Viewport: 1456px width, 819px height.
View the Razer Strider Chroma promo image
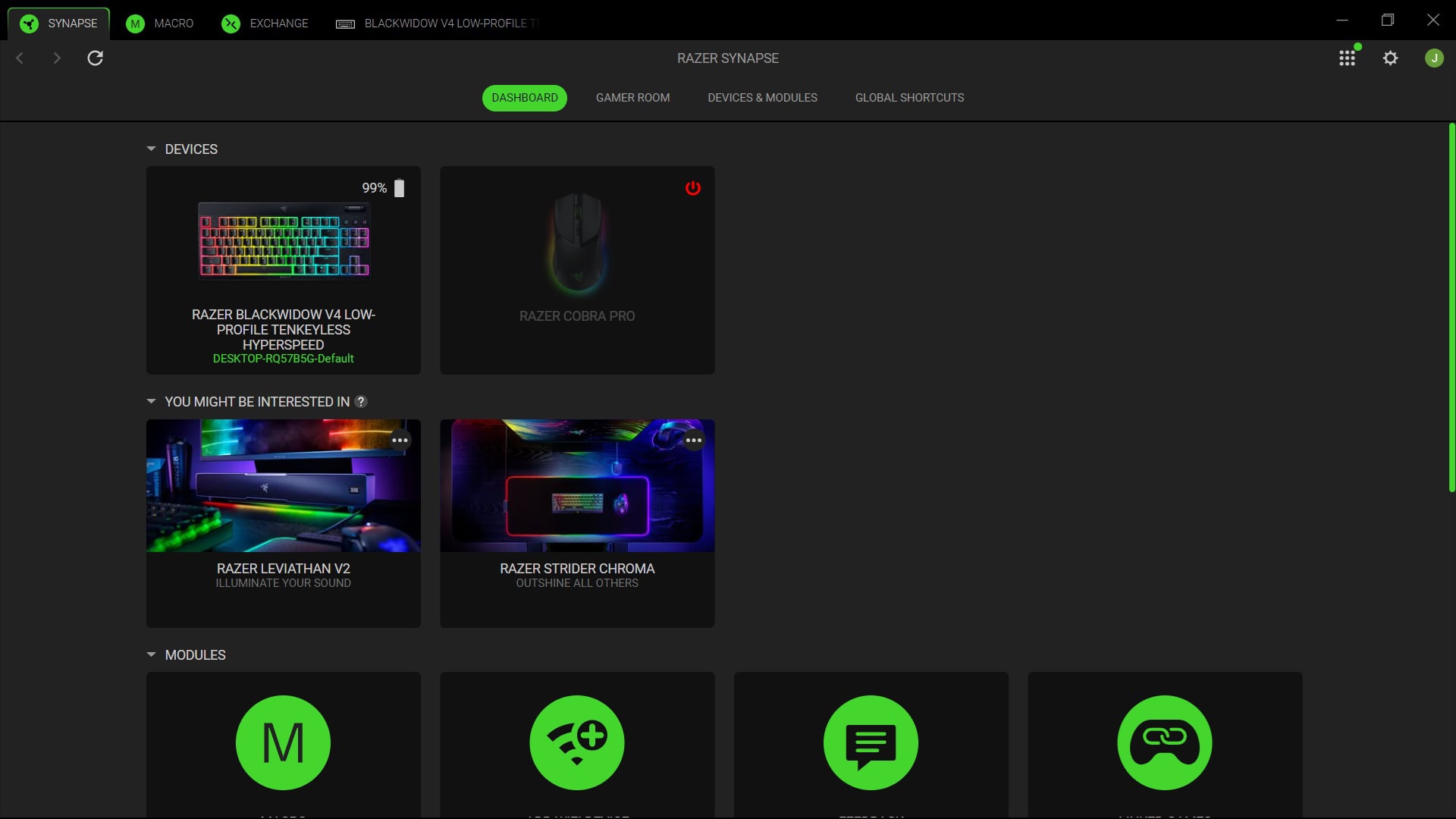pyautogui.click(x=577, y=486)
